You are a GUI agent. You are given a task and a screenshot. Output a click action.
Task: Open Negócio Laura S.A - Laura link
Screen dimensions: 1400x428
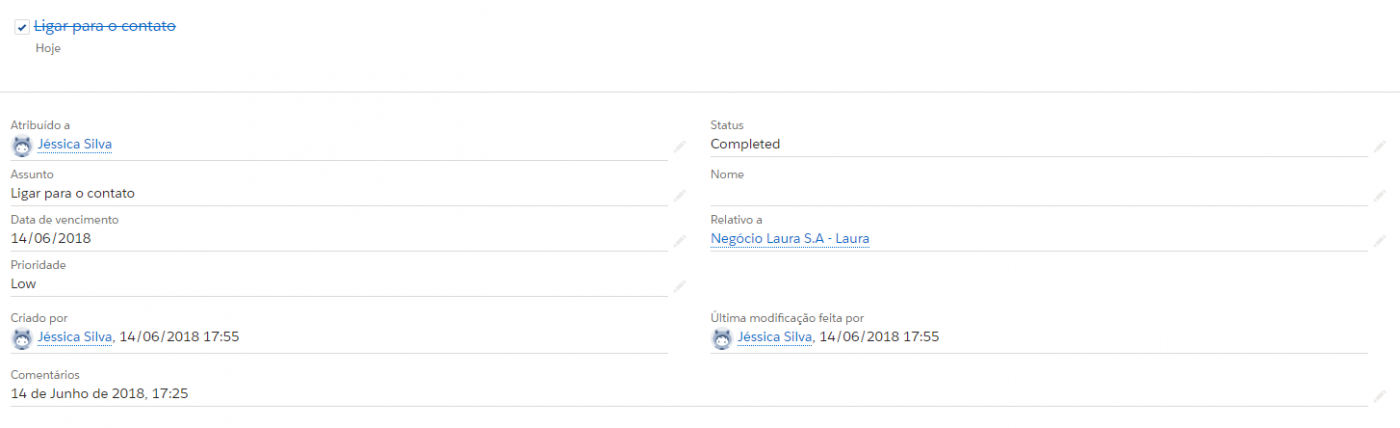(790, 239)
